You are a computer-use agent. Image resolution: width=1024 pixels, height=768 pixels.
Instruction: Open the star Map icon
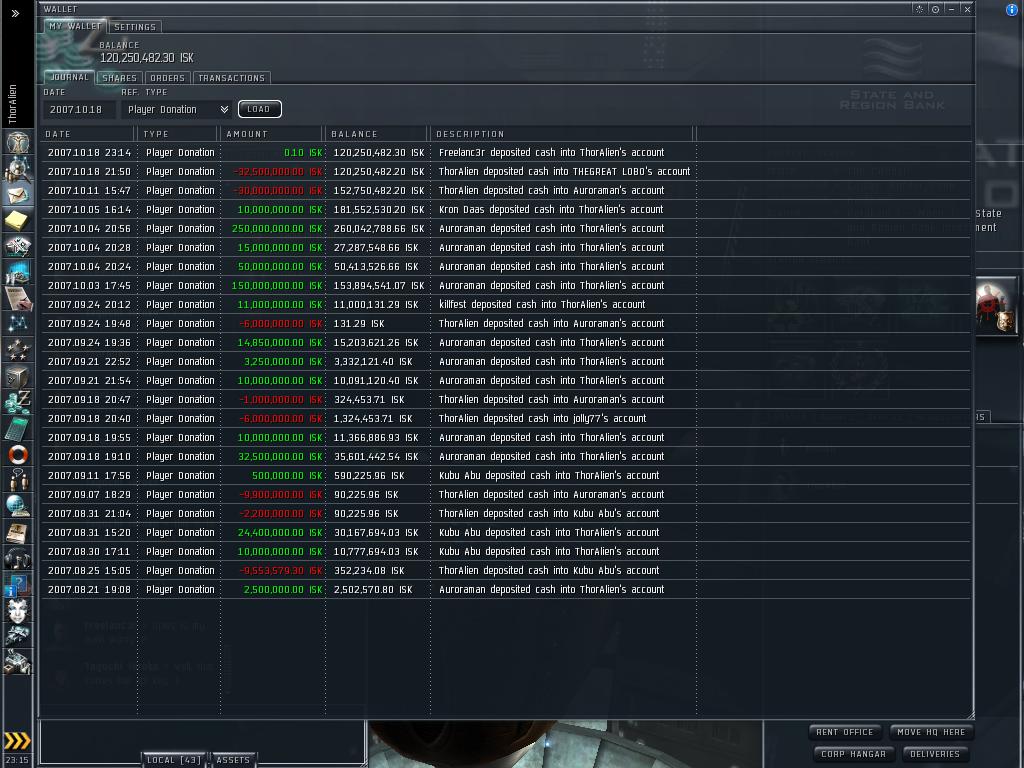18,325
